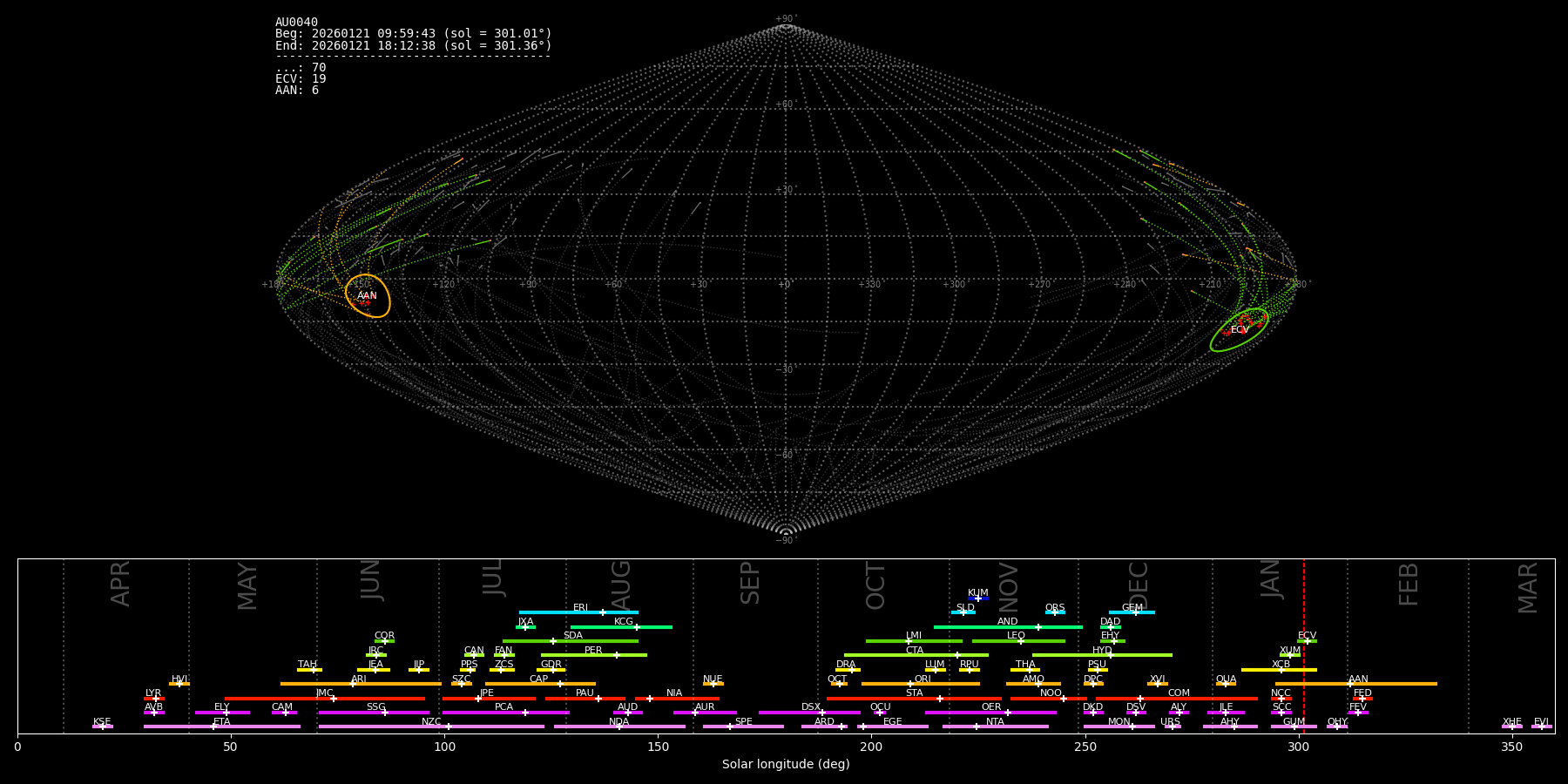Click the NTA shower label in timeline

click(x=995, y=722)
